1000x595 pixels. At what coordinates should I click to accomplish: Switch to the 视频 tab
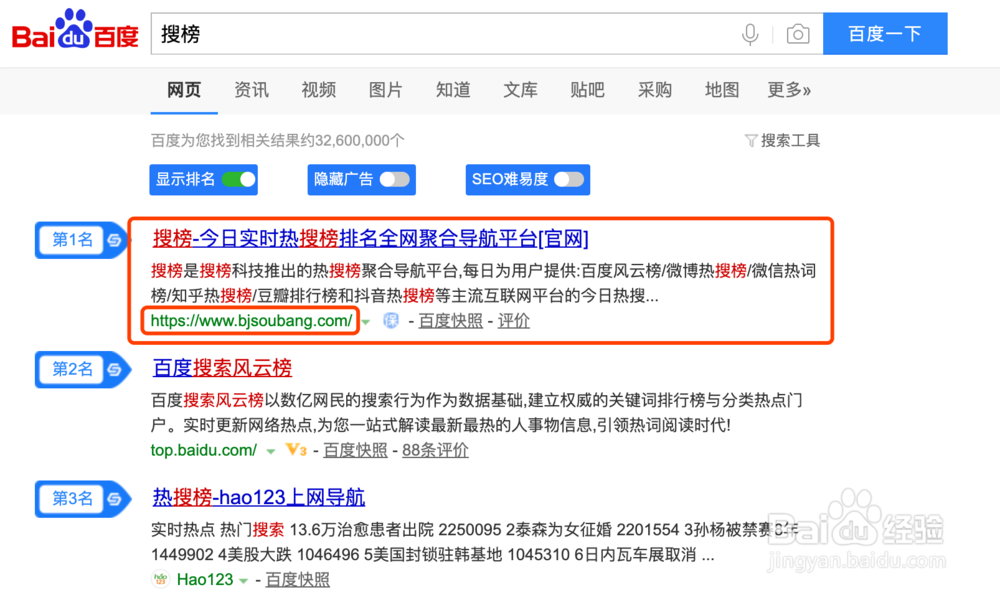click(x=318, y=90)
